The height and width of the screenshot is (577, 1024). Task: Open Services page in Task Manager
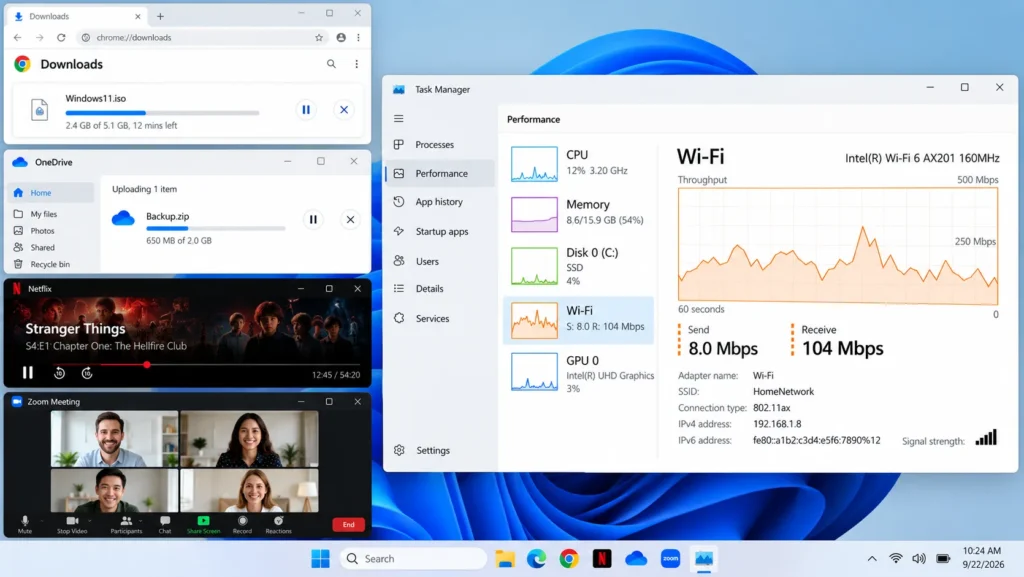pos(440,319)
